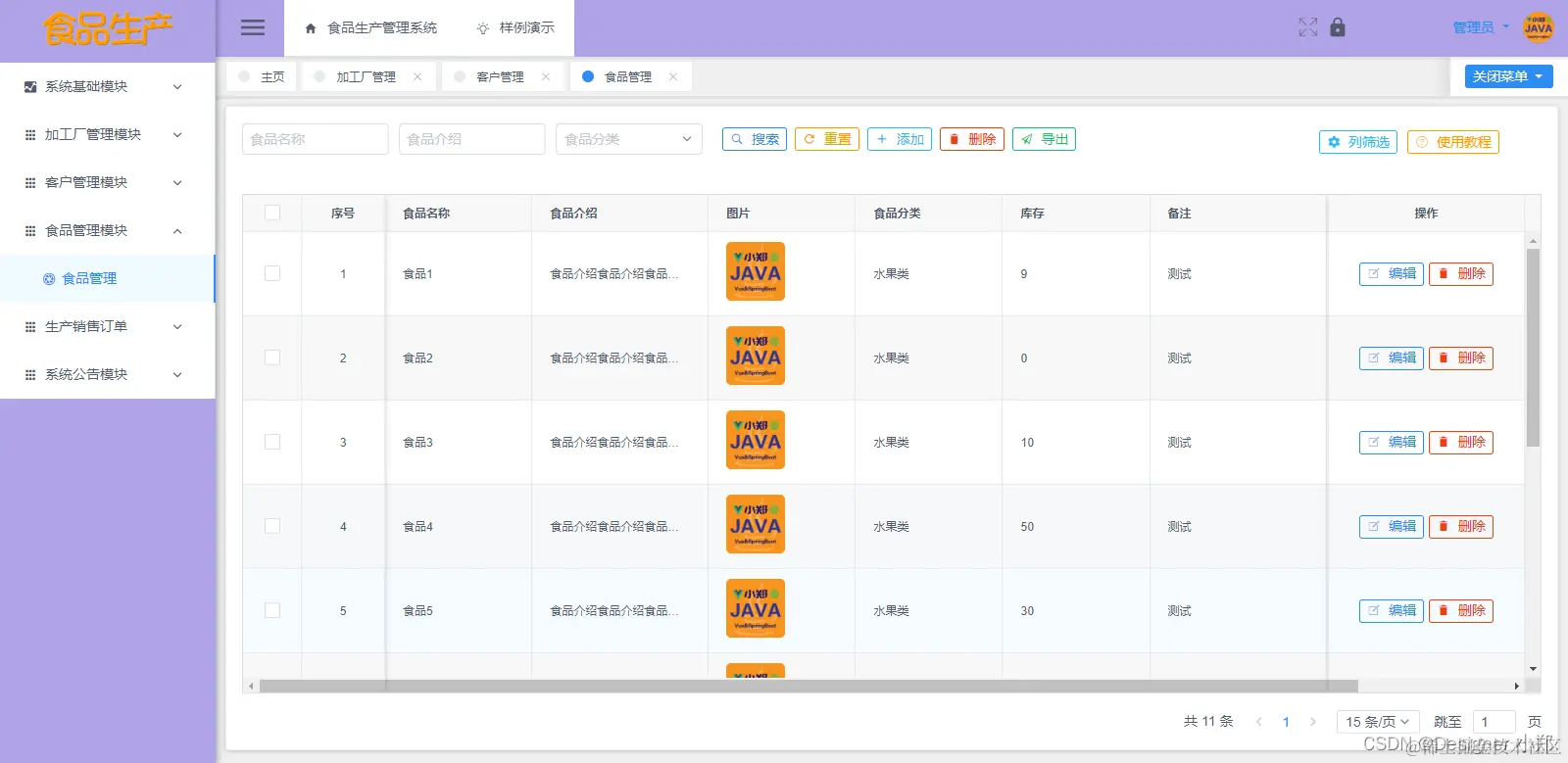Switch to the 样例演示 top tab
Screen dimensions: 1568x763
[515, 28]
